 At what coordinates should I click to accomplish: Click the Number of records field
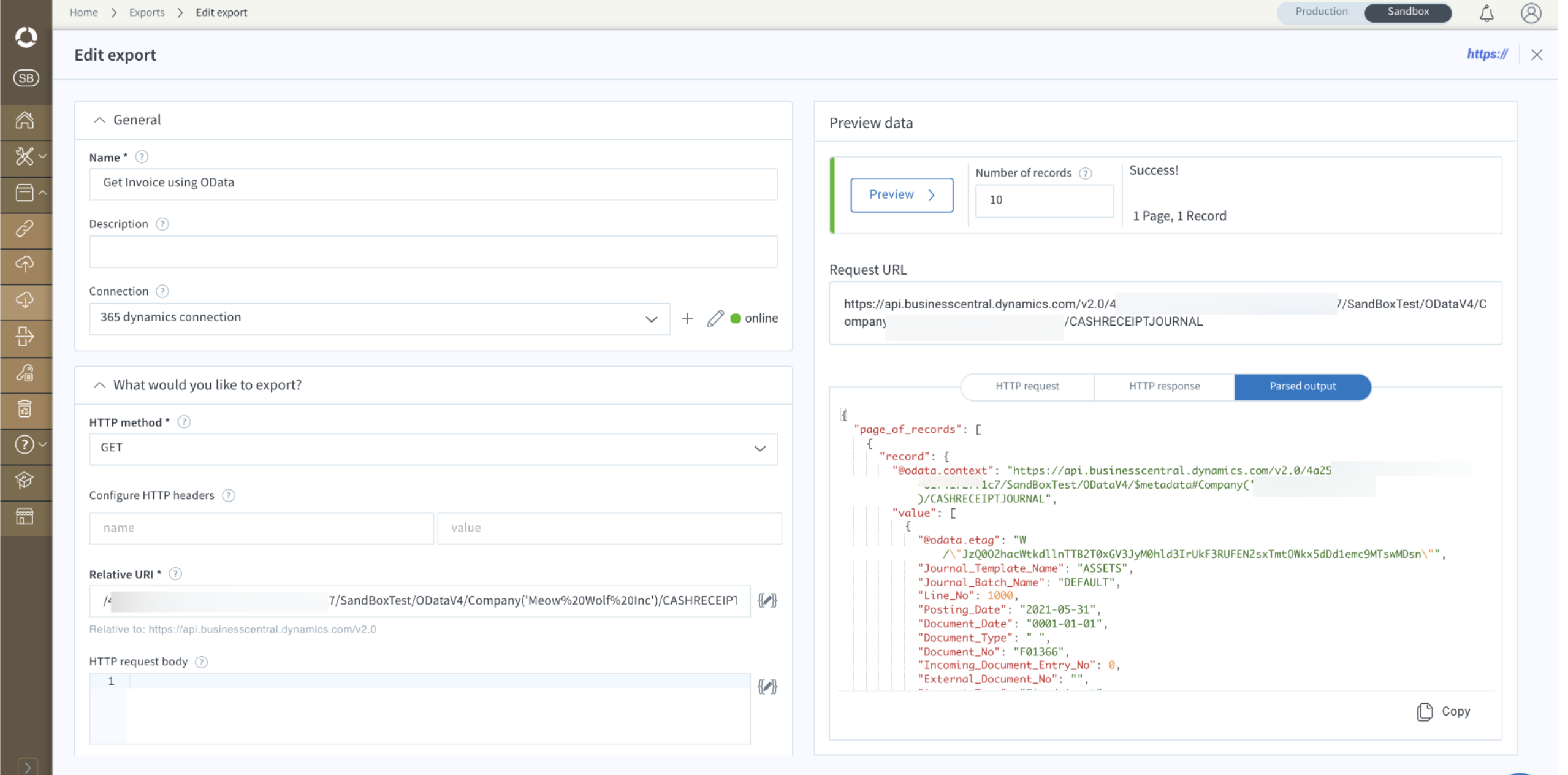pos(1044,200)
